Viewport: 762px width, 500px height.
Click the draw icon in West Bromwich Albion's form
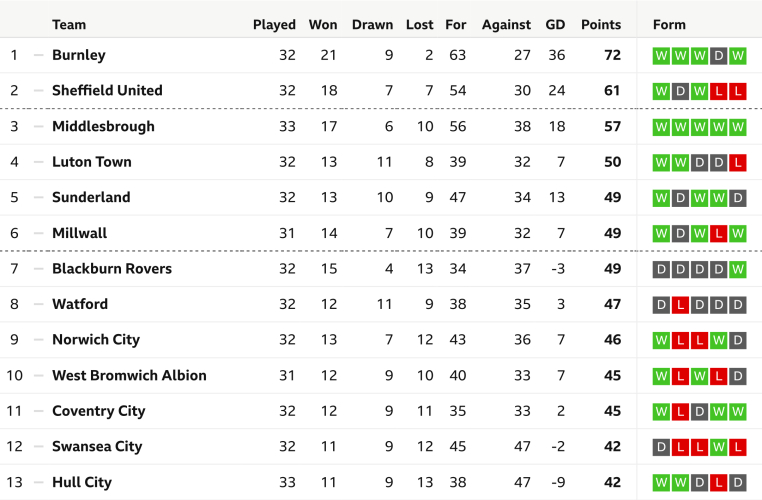737,376
